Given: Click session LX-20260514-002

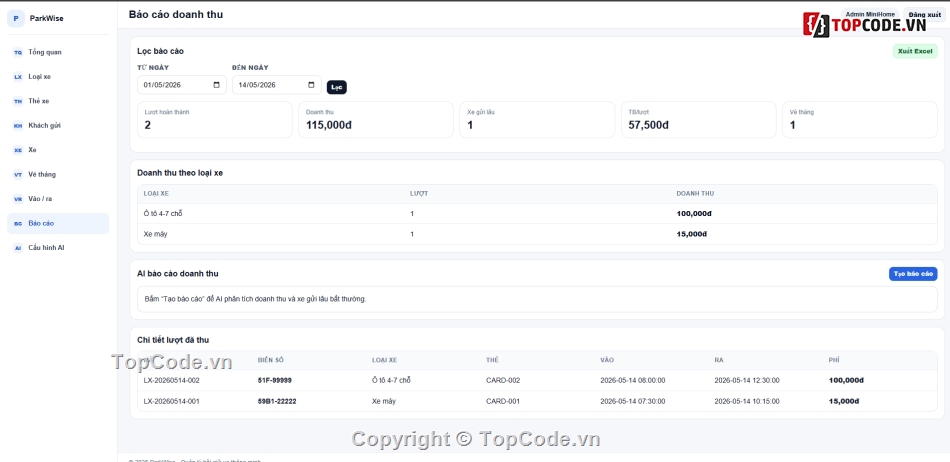Looking at the screenshot, I should 171,380.
